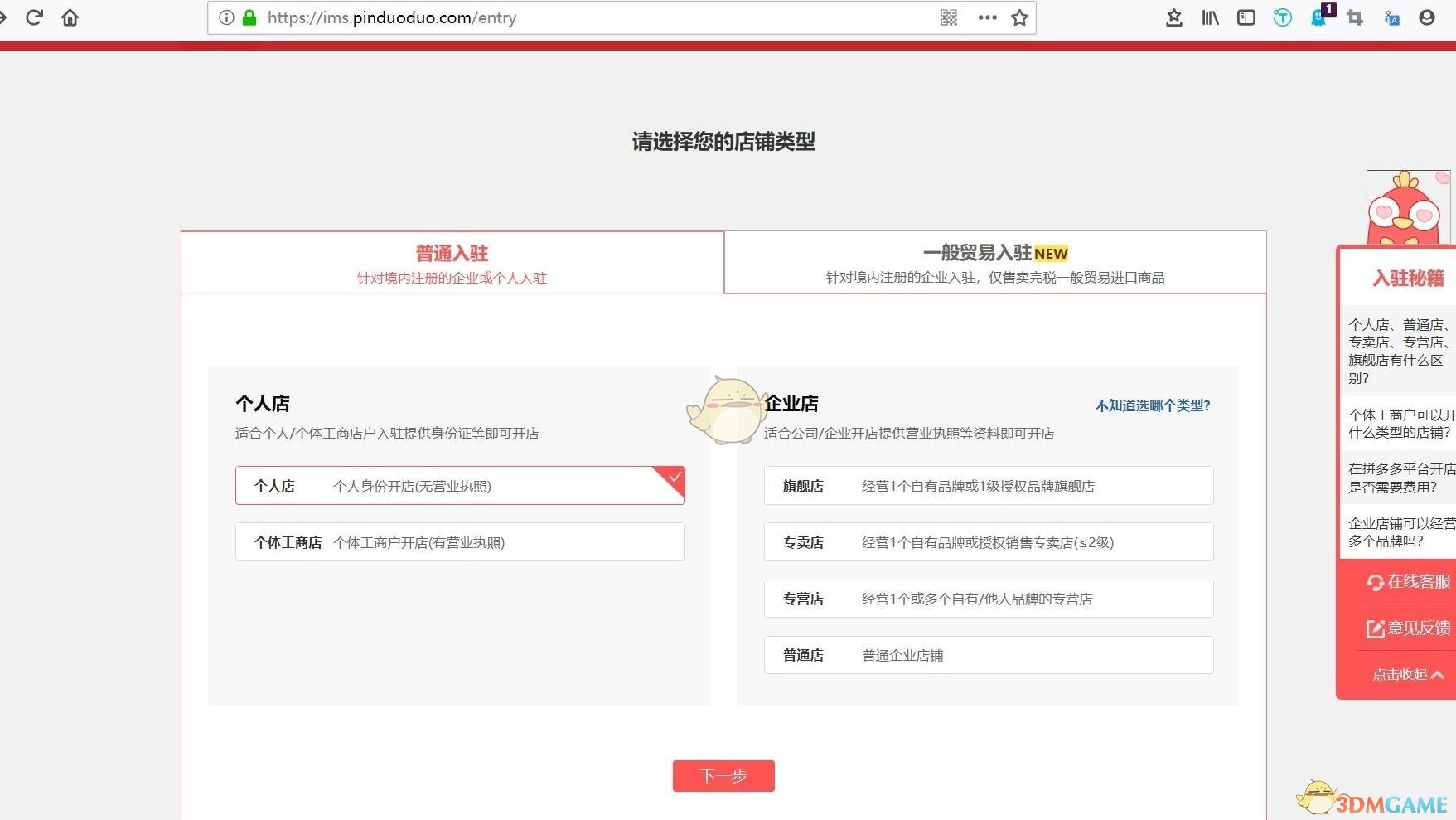
Task: Click the teal T extension icon
Action: (1283, 17)
